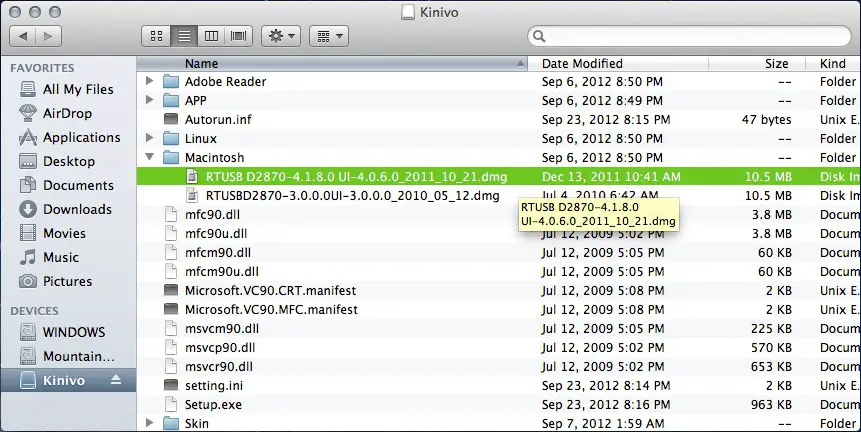Select the Setup.exe file icon
861x432 pixels.
(x=171, y=405)
